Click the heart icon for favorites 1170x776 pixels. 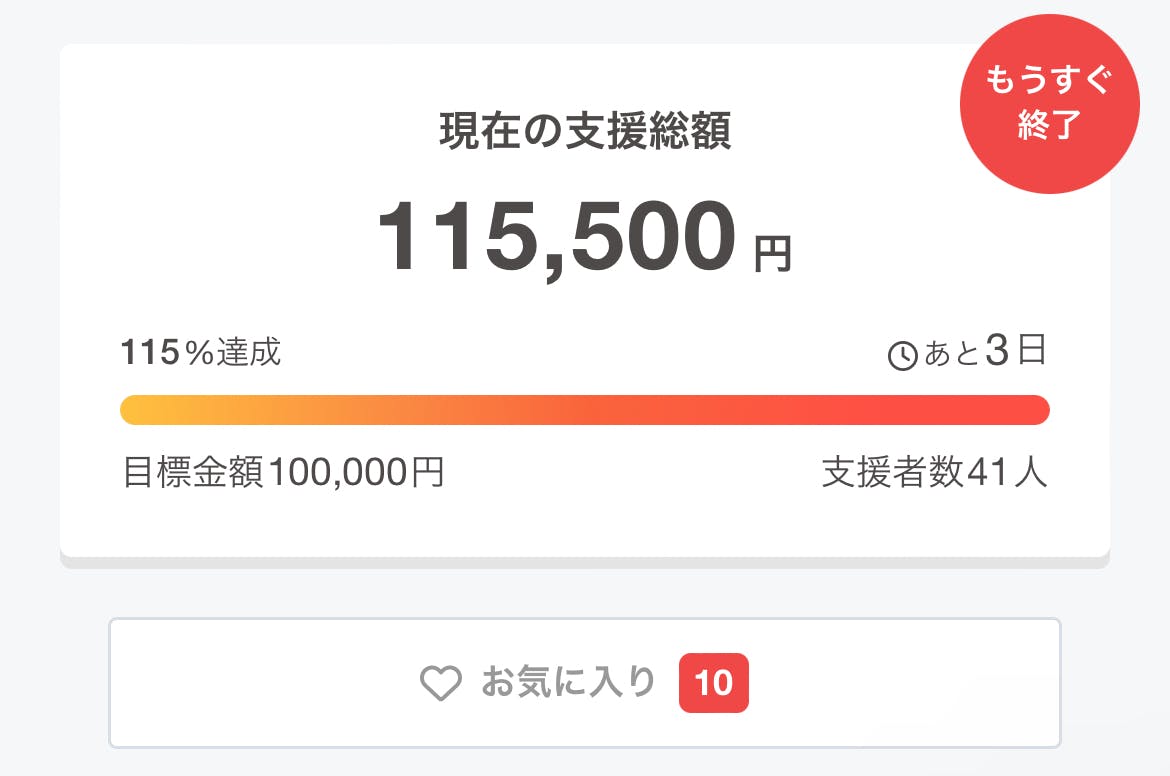pyautogui.click(x=440, y=684)
